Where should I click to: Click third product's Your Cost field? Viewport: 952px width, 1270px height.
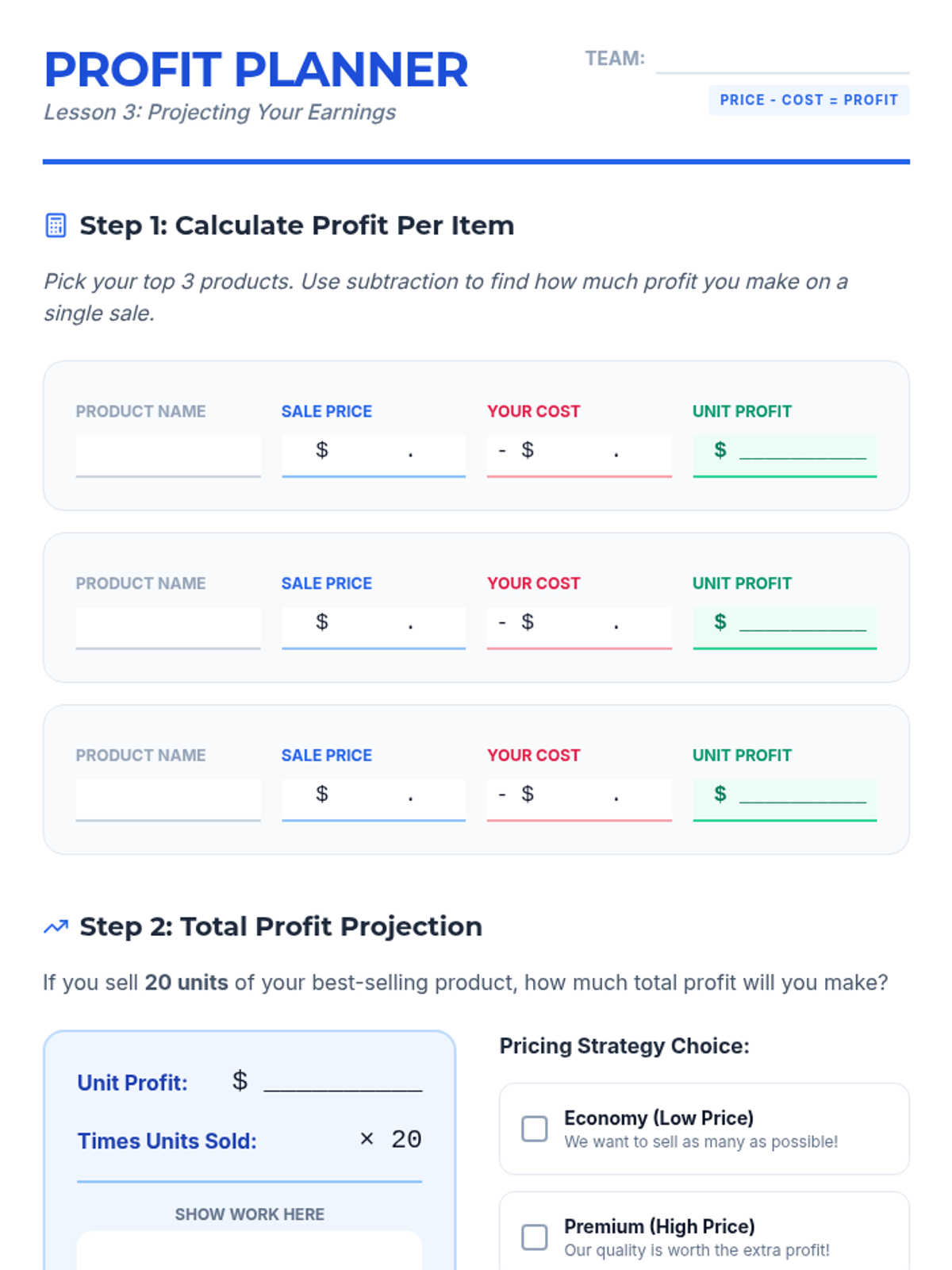(x=579, y=800)
